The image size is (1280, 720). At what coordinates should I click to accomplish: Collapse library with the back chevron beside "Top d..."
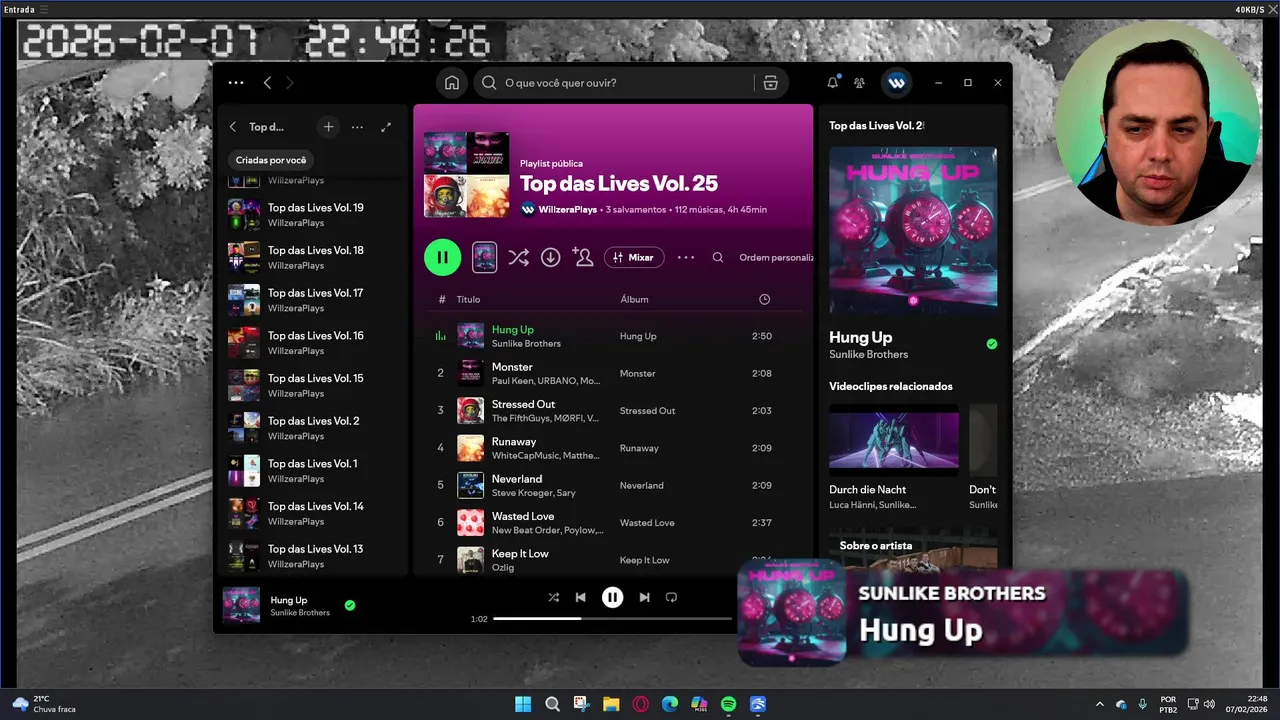tap(233, 127)
